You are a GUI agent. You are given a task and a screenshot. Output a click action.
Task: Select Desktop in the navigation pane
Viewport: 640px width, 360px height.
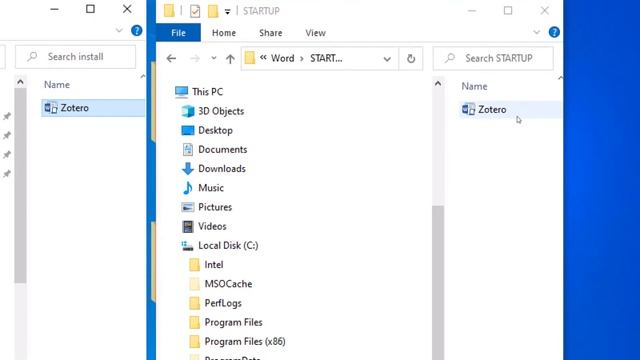(215, 130)
